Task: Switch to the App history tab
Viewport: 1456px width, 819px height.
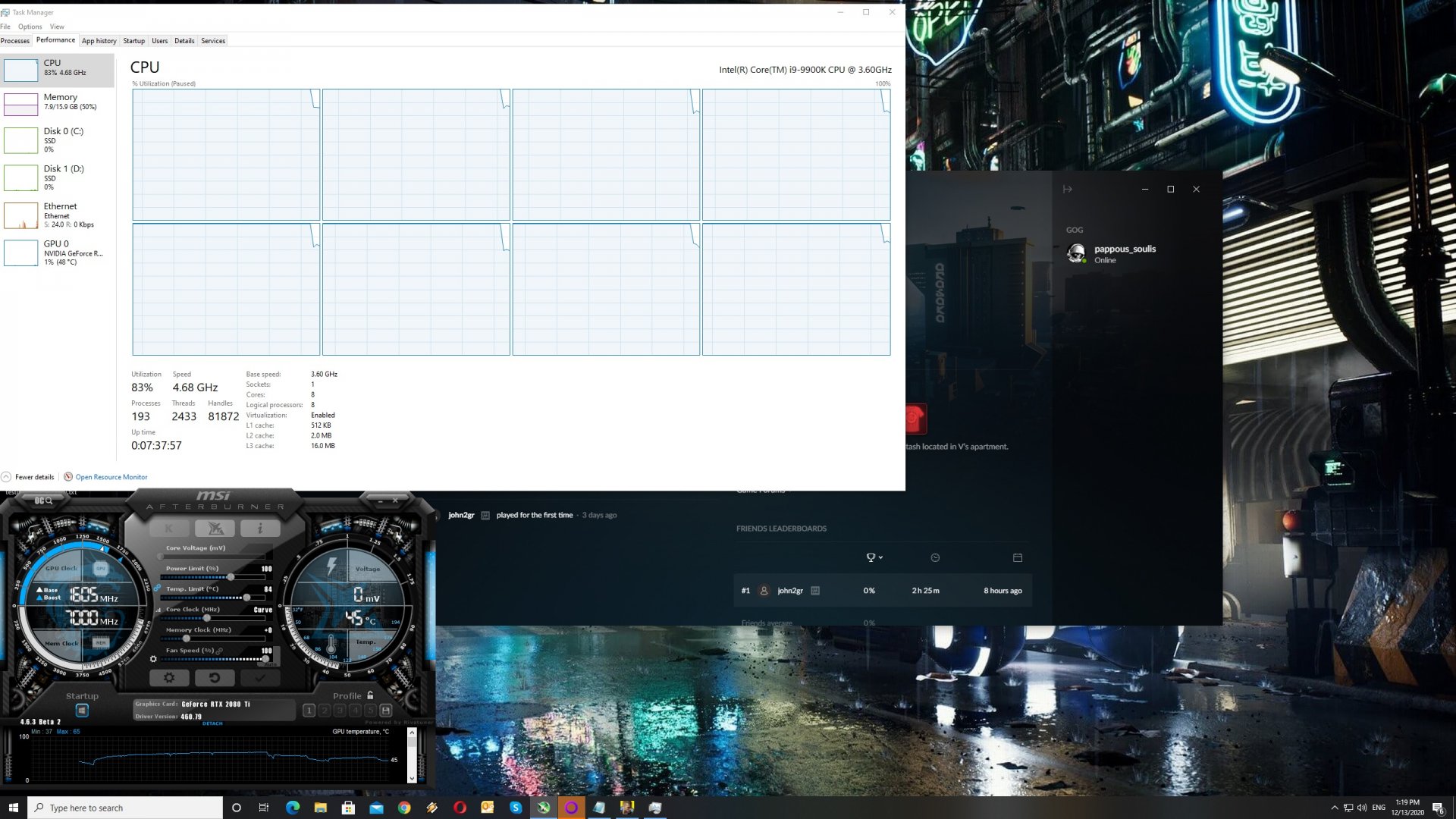Action: pos(99,41)
